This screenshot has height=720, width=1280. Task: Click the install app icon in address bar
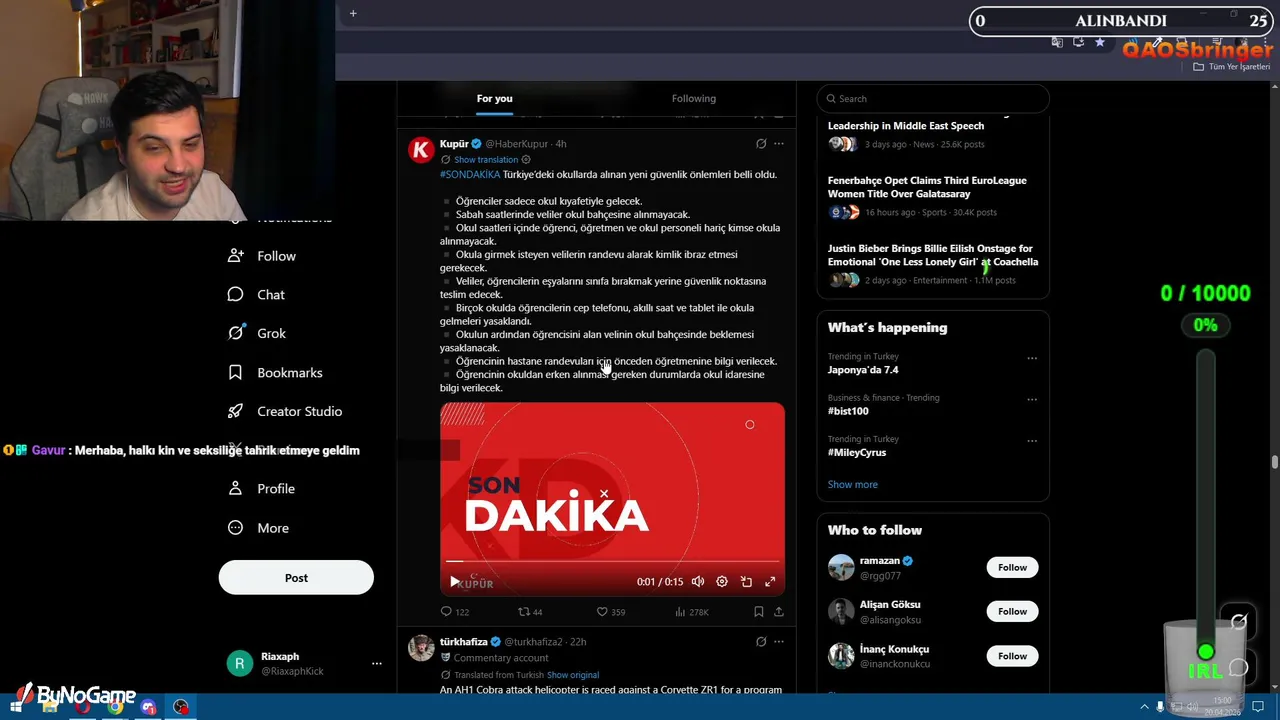pyautogui.click(x=1078, y=42)
